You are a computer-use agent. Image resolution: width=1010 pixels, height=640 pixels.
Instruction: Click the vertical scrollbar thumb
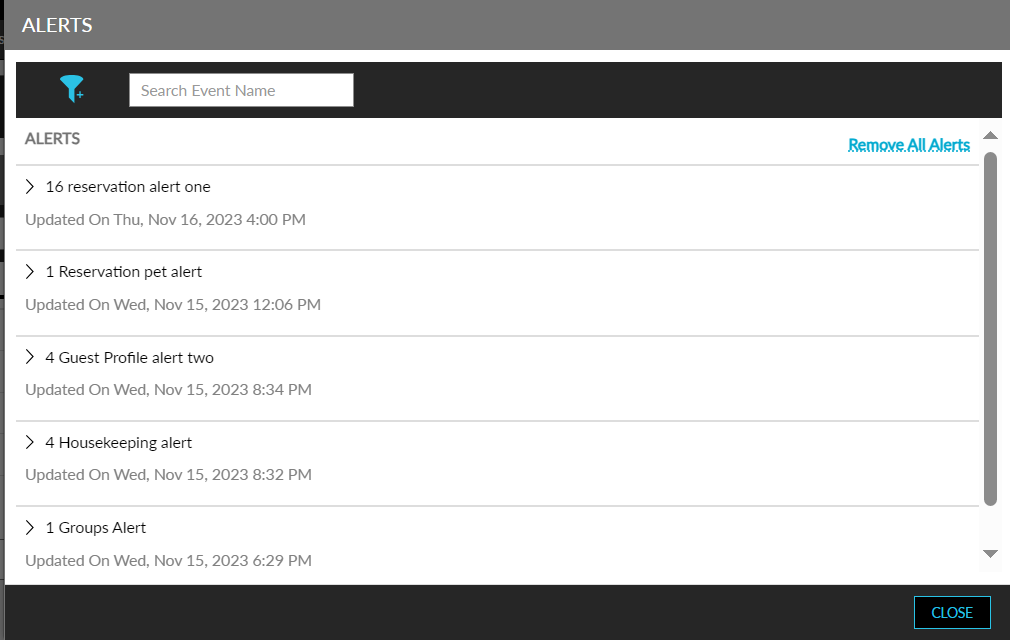pyautogui.click(x=991, y=328)
